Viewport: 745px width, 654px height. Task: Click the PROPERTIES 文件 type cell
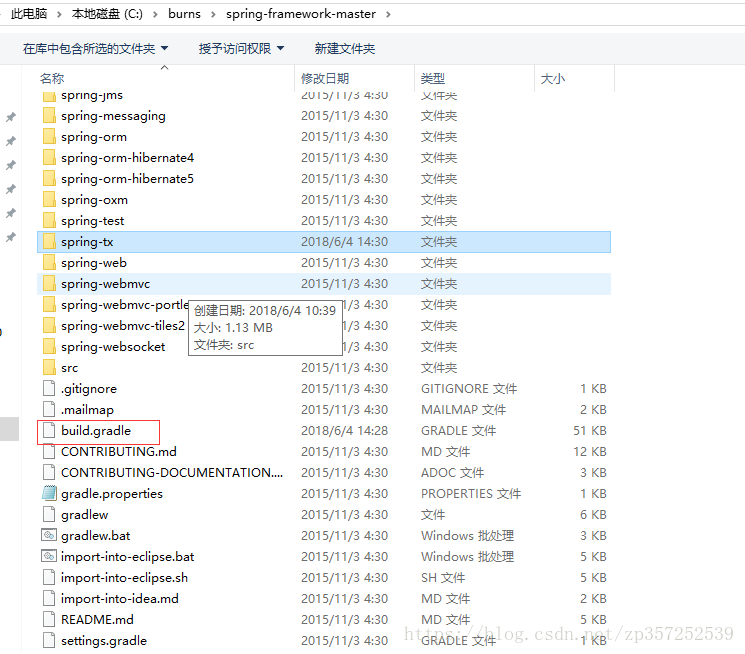[471, 493]
